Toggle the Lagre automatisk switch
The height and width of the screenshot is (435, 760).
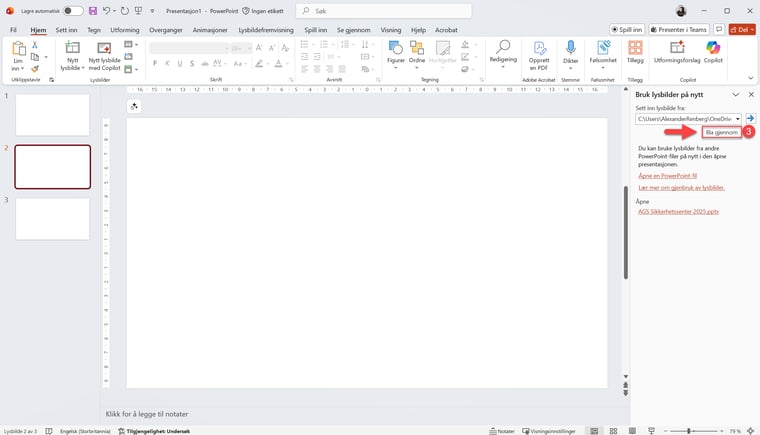pyautogui.click(x=73, y=11)
